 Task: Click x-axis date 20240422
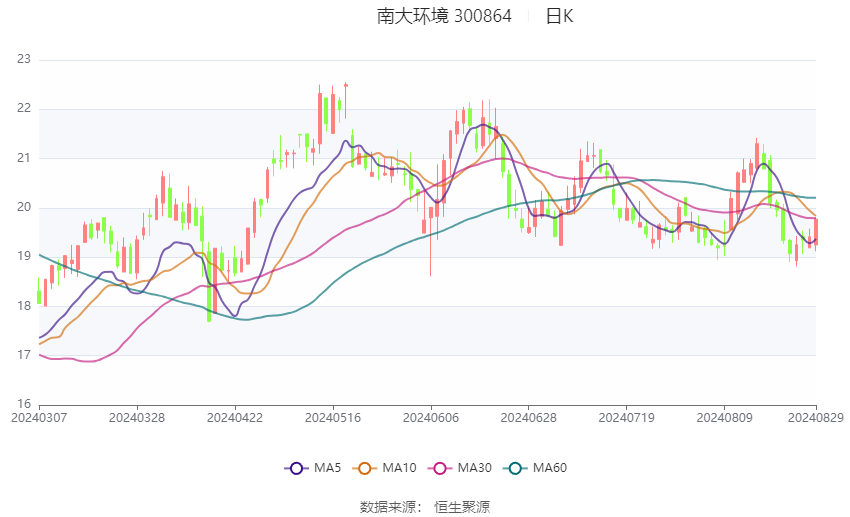pyautogui.click(x=235, y=418)
